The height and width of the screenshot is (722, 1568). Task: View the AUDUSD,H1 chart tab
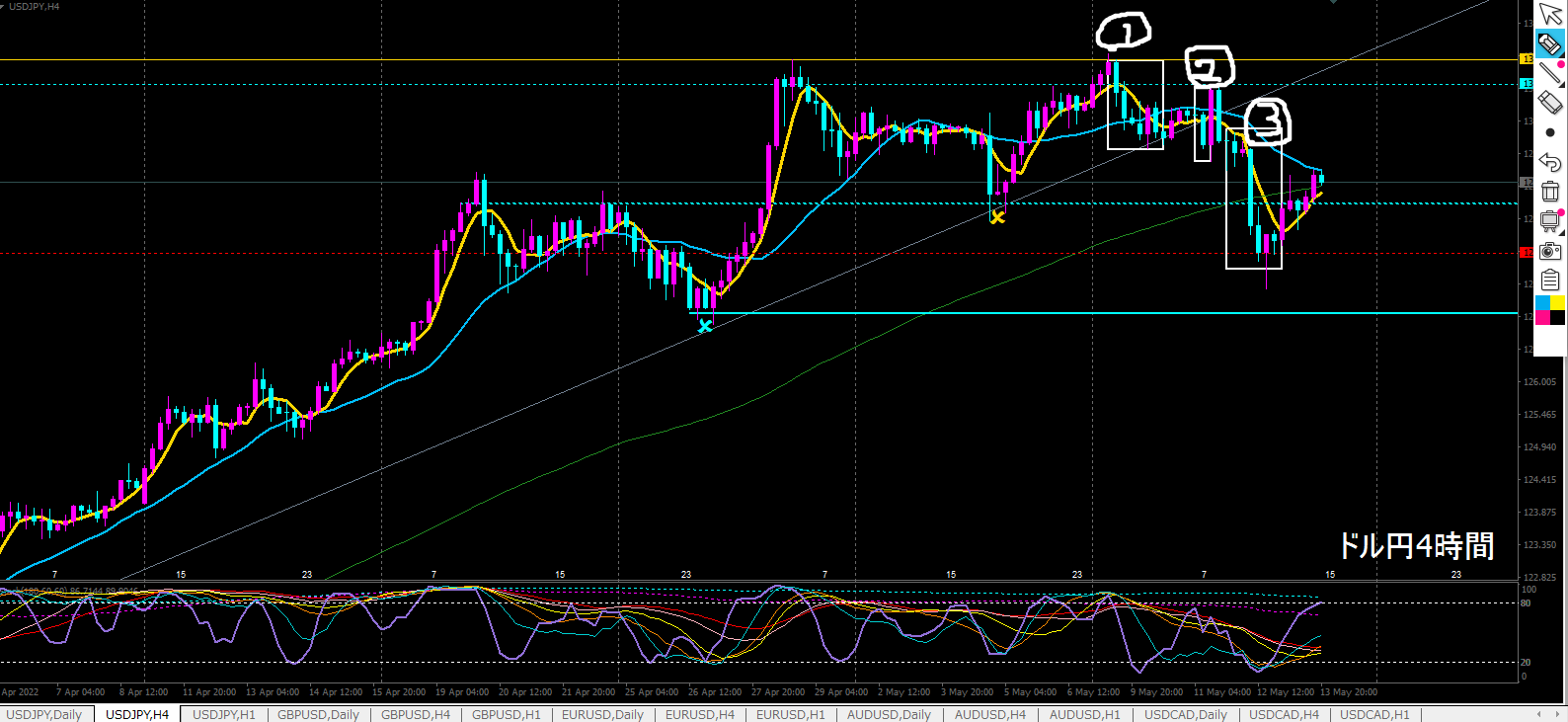point(1085,714)
